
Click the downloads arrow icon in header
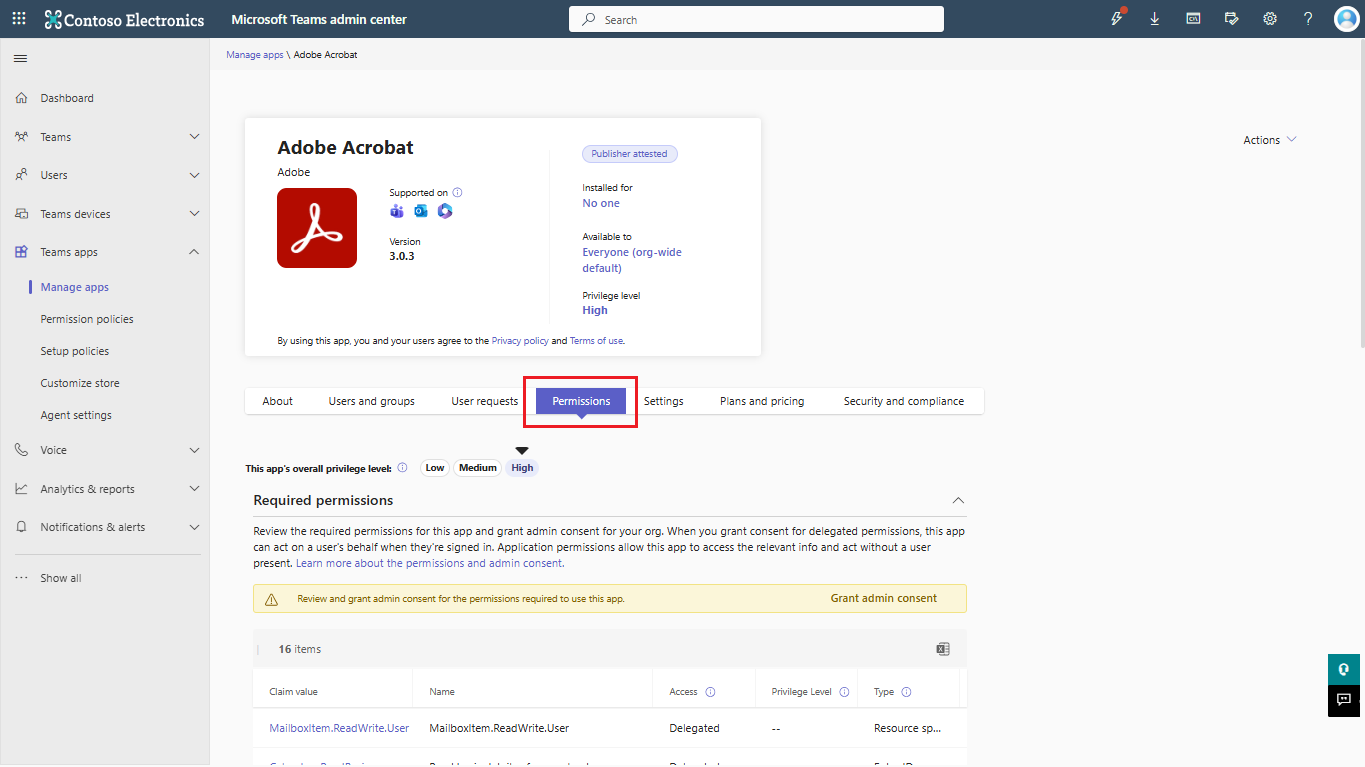tap(1155, 19)
